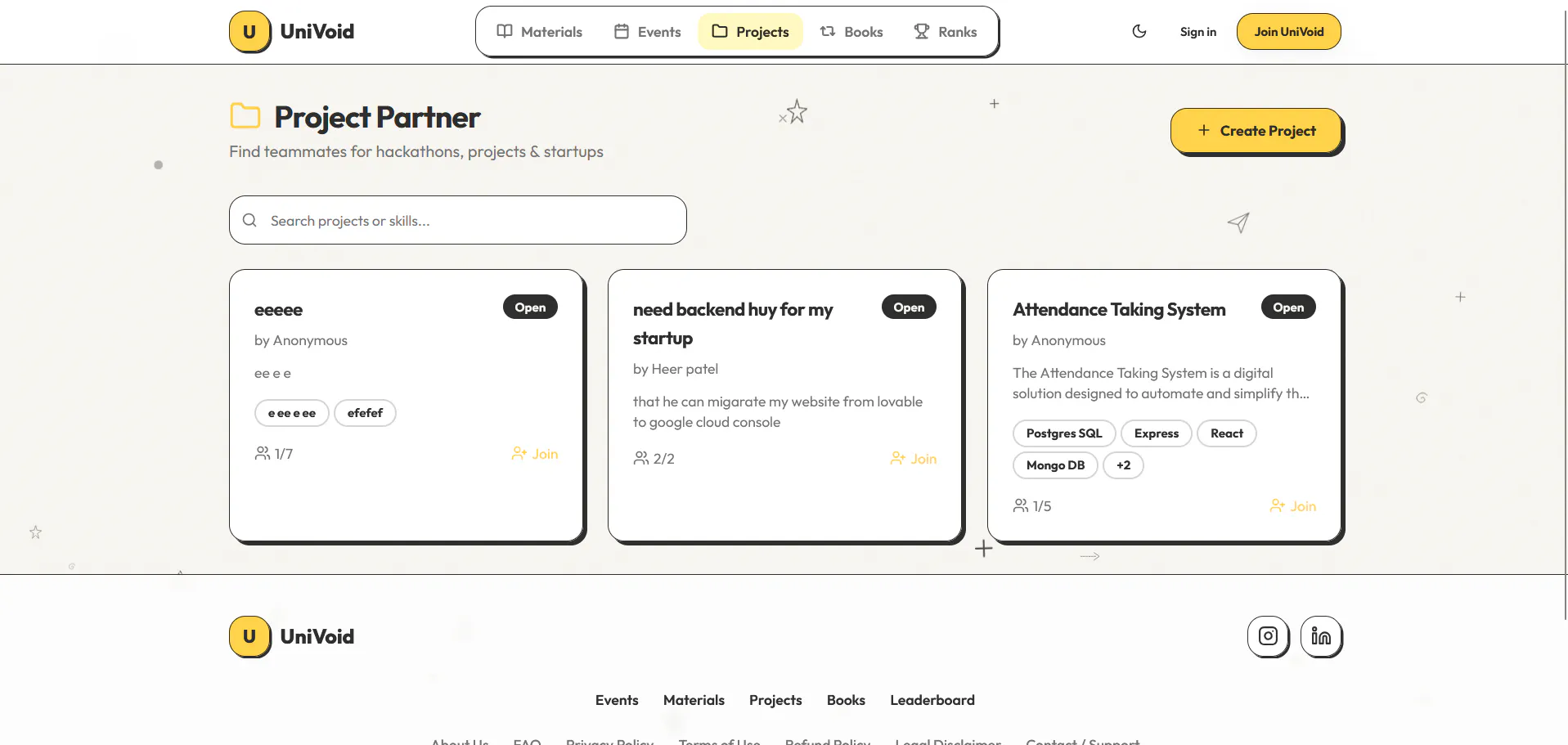Click 'Find teammates for hackathons' subtitle

[x=416, y=151]
